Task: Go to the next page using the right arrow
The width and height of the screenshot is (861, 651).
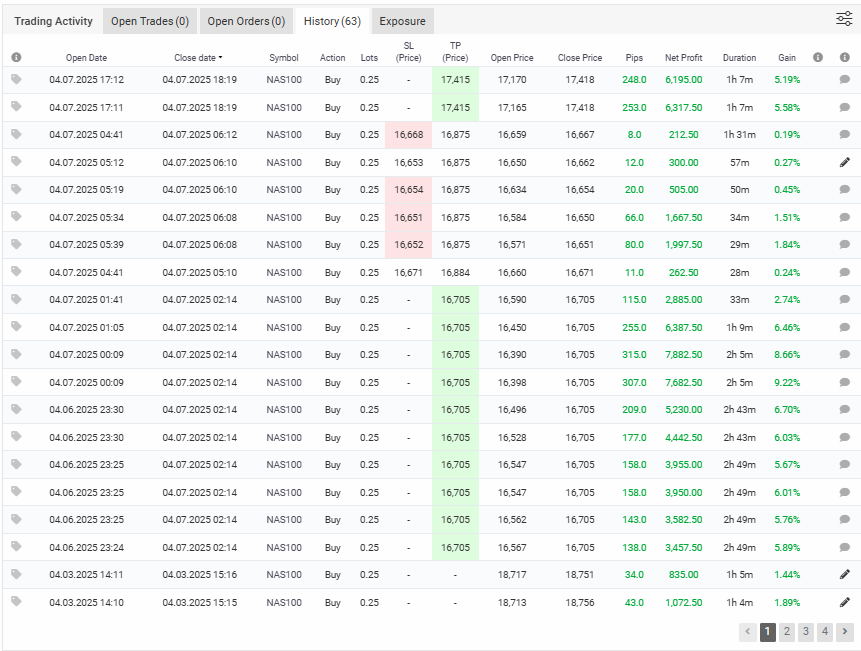Action: (x=845, y=631)
